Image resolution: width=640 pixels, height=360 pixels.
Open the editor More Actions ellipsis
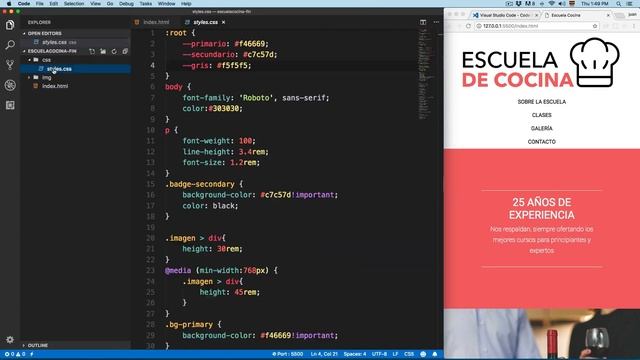[436, 22]
